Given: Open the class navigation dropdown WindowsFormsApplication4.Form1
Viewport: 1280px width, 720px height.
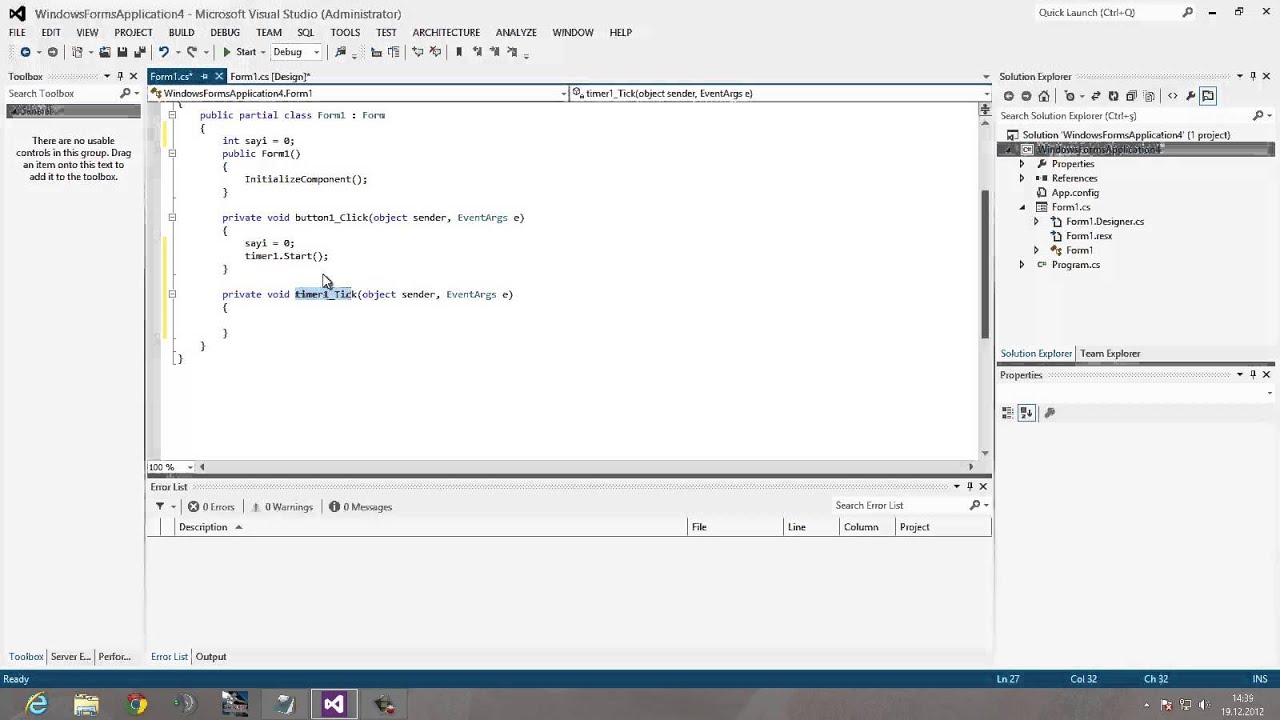Looking at the screenshot, I should click(359, 93).
